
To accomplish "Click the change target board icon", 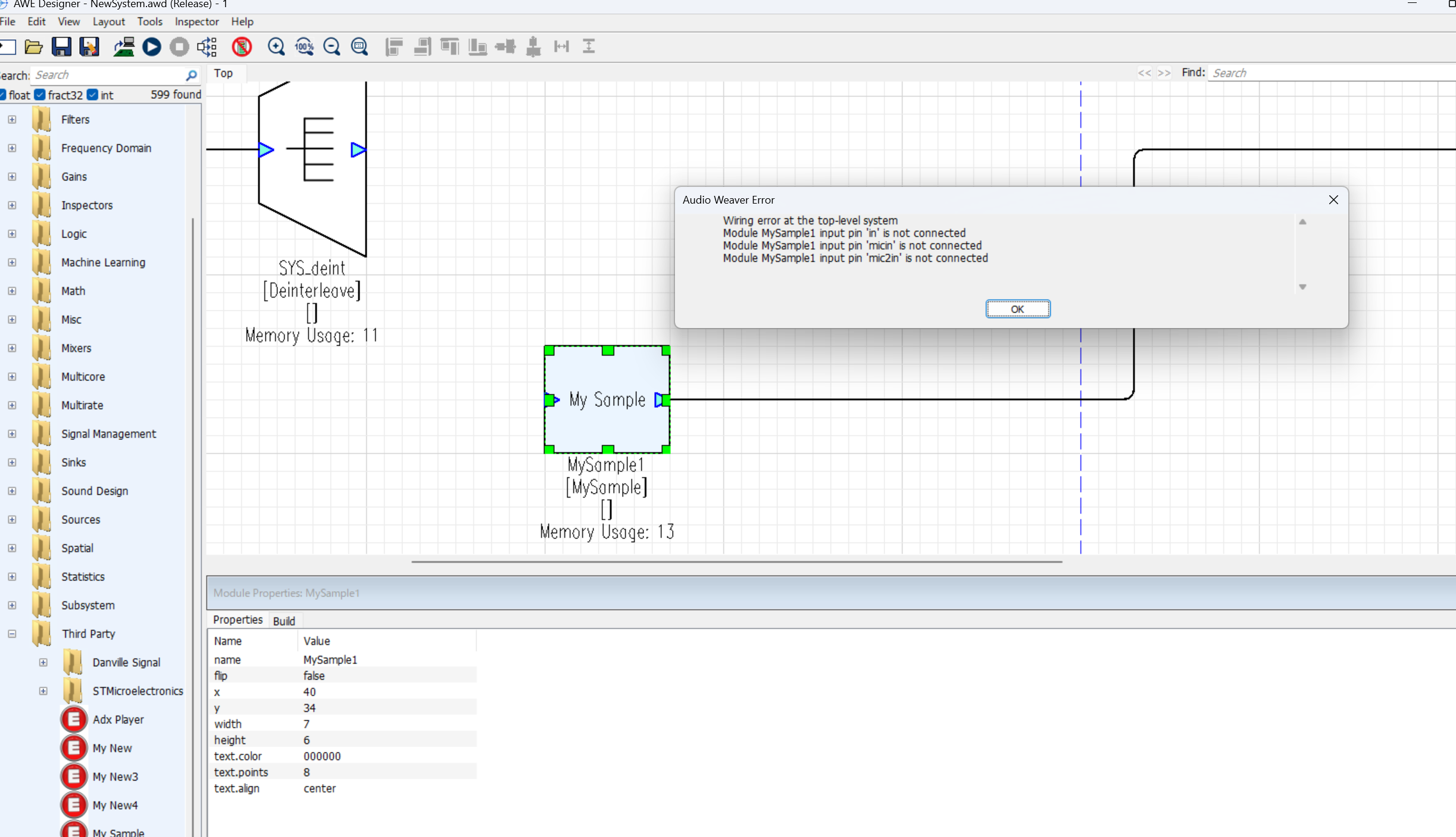I will click(x=124, y=46).
